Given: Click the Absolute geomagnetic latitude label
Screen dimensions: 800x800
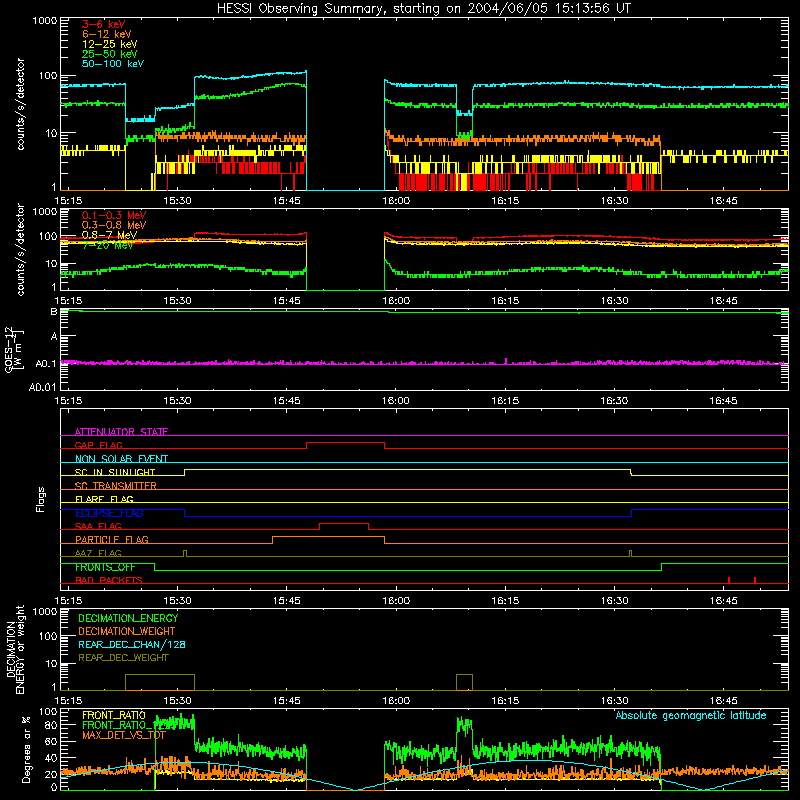Looking at the screenshot, I should (x=691, y=715).
